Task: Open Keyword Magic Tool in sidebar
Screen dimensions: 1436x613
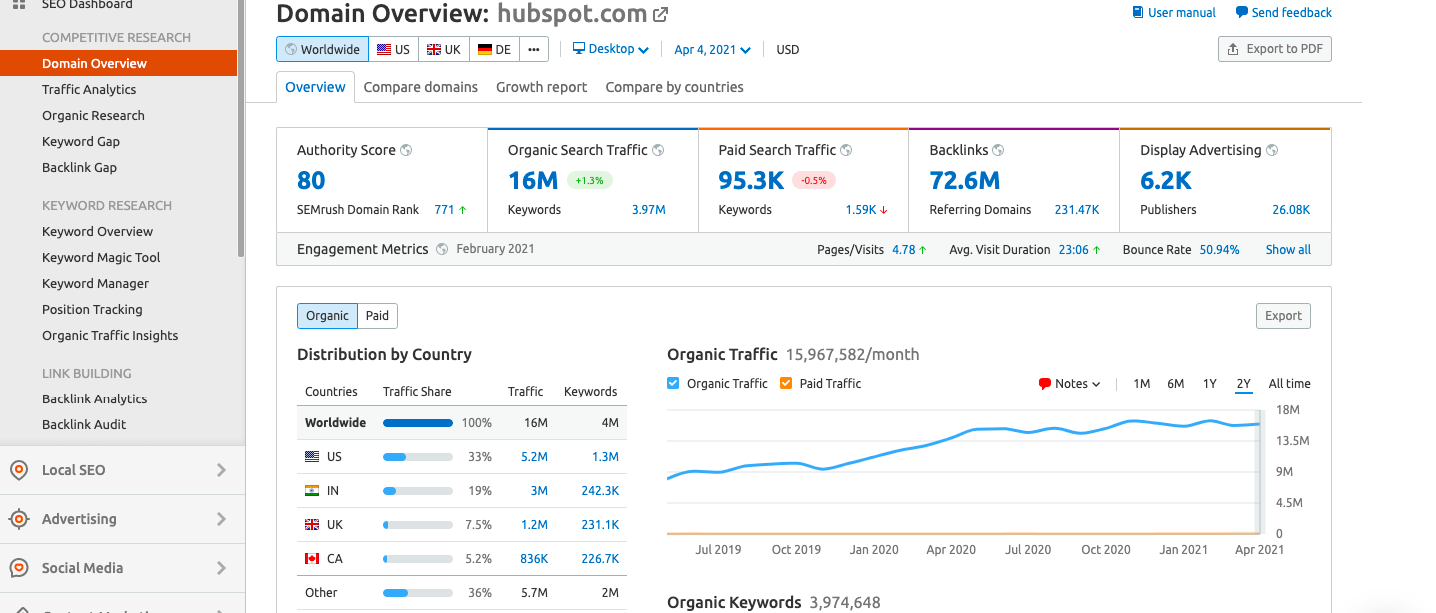Action: (x=101, y=257)
